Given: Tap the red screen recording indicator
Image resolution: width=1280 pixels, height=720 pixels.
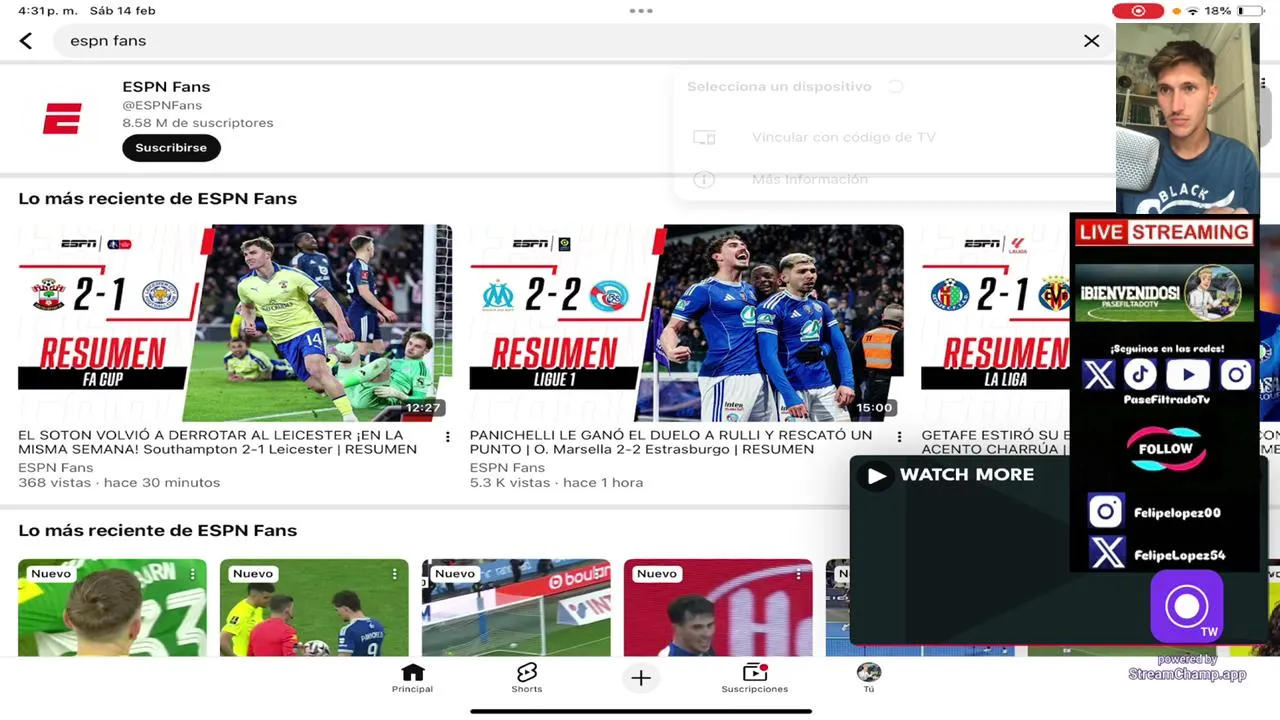Looking at the screenshot, I should (1138, 11).
